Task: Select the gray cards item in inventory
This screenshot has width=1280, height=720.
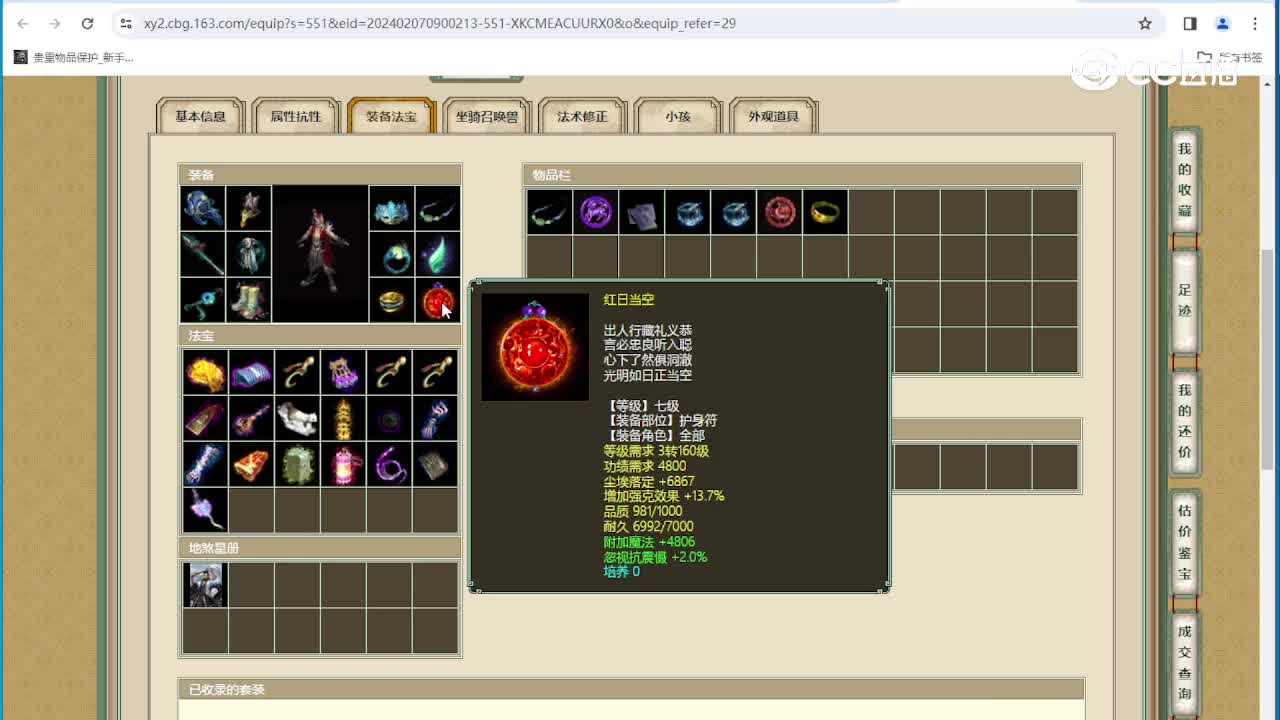Action: pyautogui.click(x=642, y=212)
